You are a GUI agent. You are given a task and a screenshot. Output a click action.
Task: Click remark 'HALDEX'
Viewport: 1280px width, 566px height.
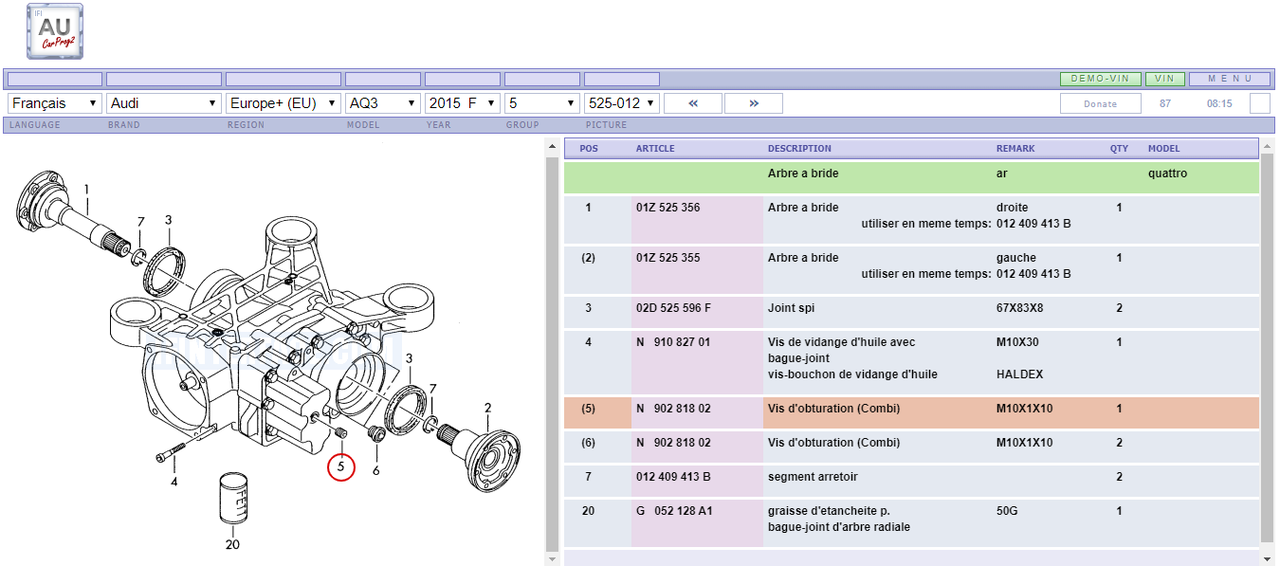click(1018, 375)
